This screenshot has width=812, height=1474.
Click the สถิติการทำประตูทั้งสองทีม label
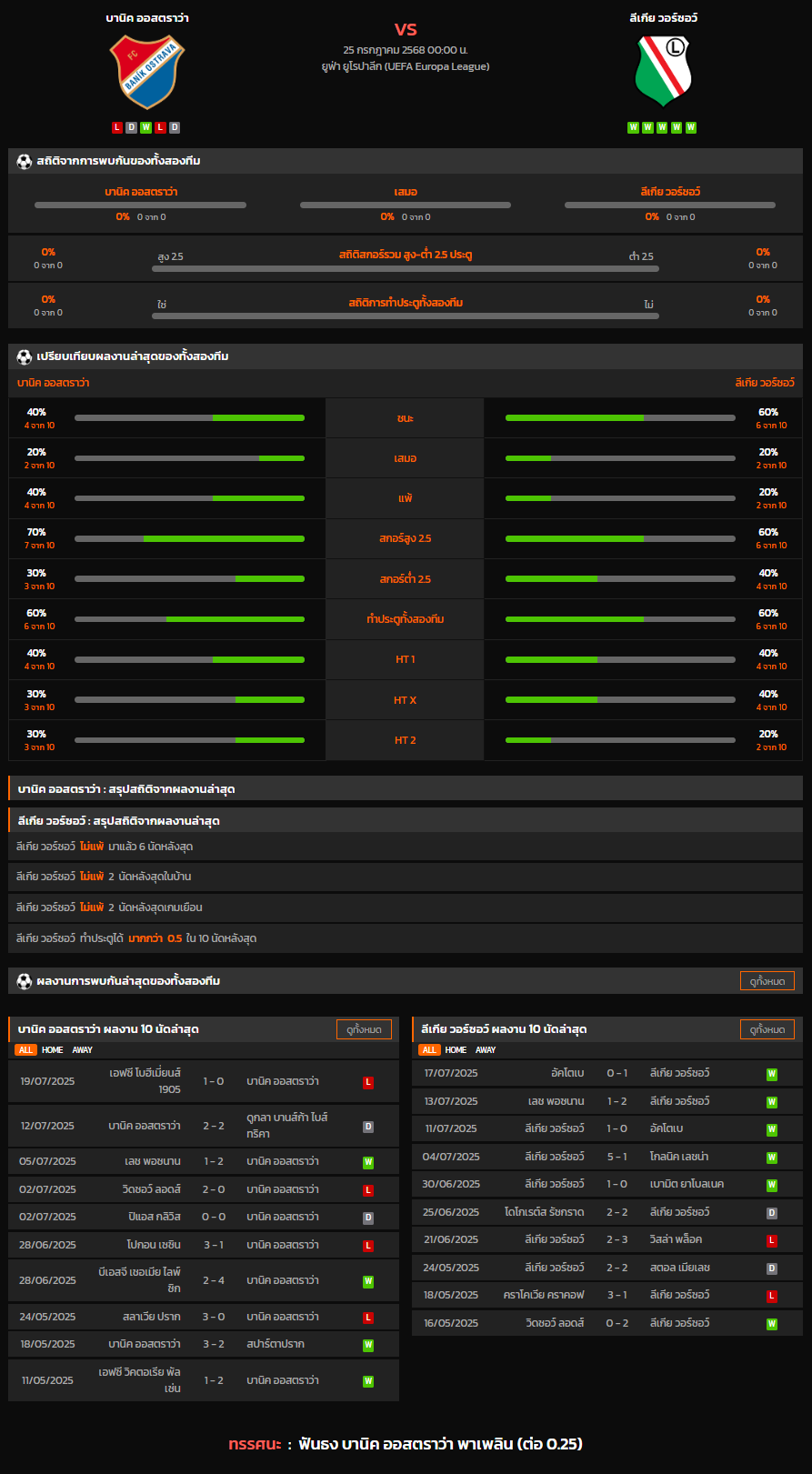pyautogui.click(x=406, y=303)
